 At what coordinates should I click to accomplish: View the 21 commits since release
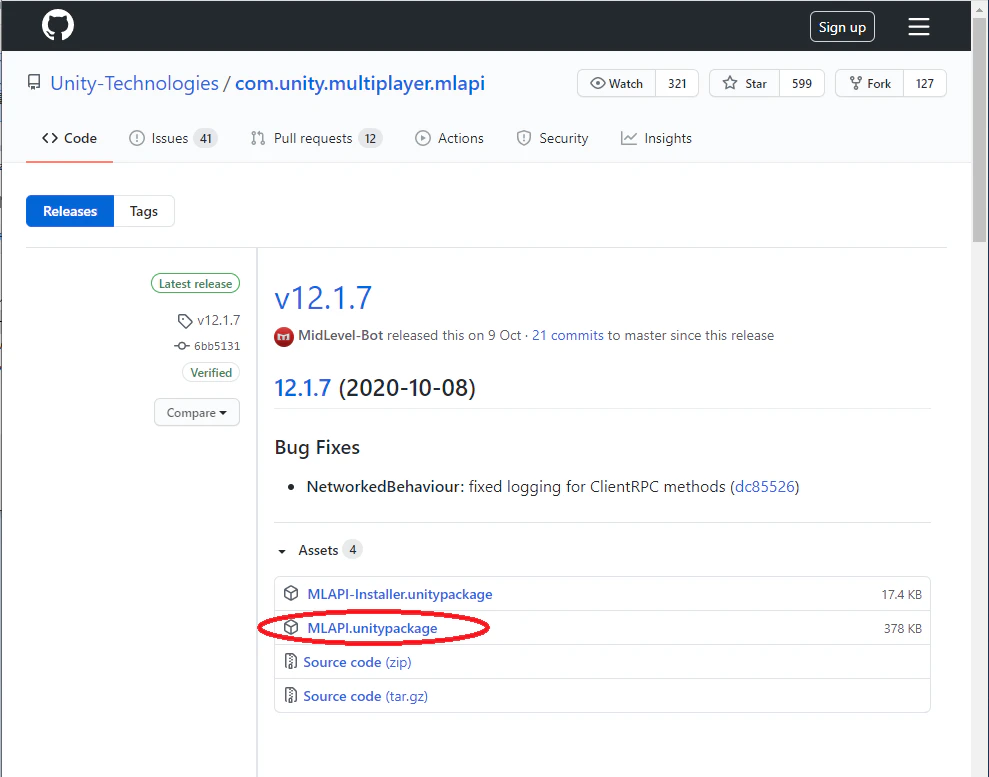568,336
